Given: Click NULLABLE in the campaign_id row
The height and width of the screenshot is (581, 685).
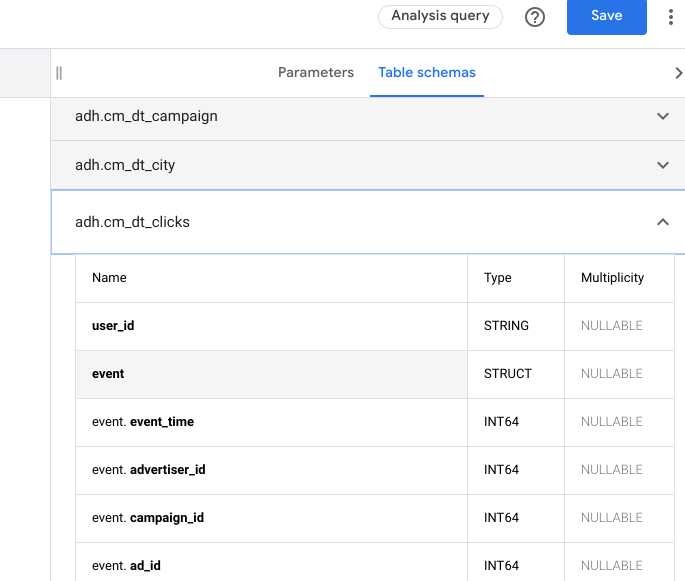Looking at the screenshot, I should [612, 518].
